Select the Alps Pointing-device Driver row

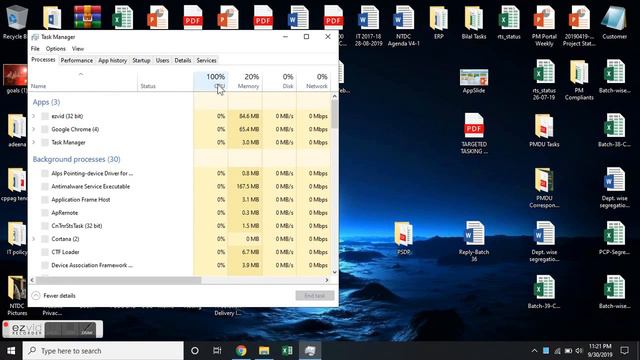[x=180, y=173]
